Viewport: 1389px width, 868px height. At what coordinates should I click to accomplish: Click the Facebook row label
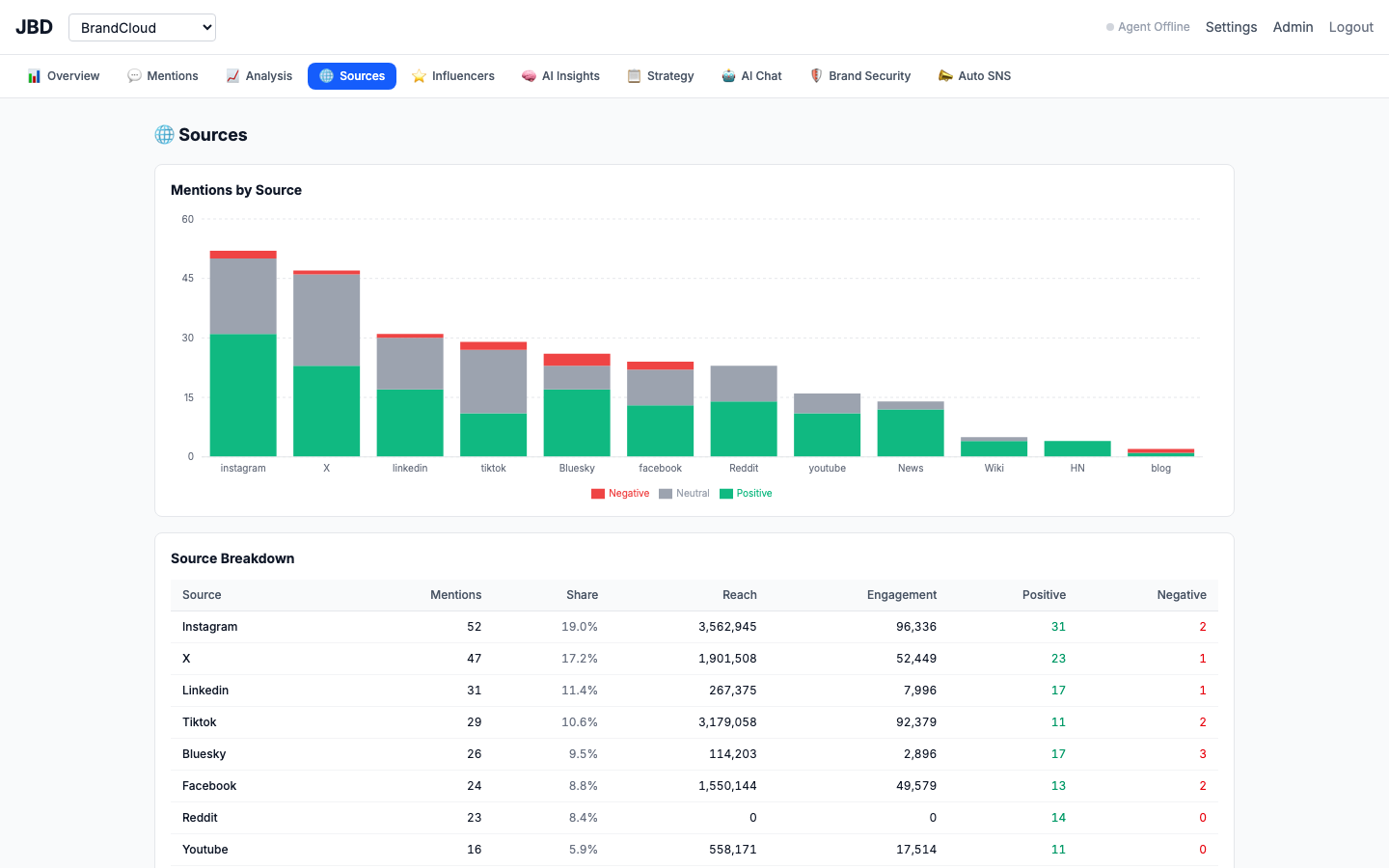[209, 786]
